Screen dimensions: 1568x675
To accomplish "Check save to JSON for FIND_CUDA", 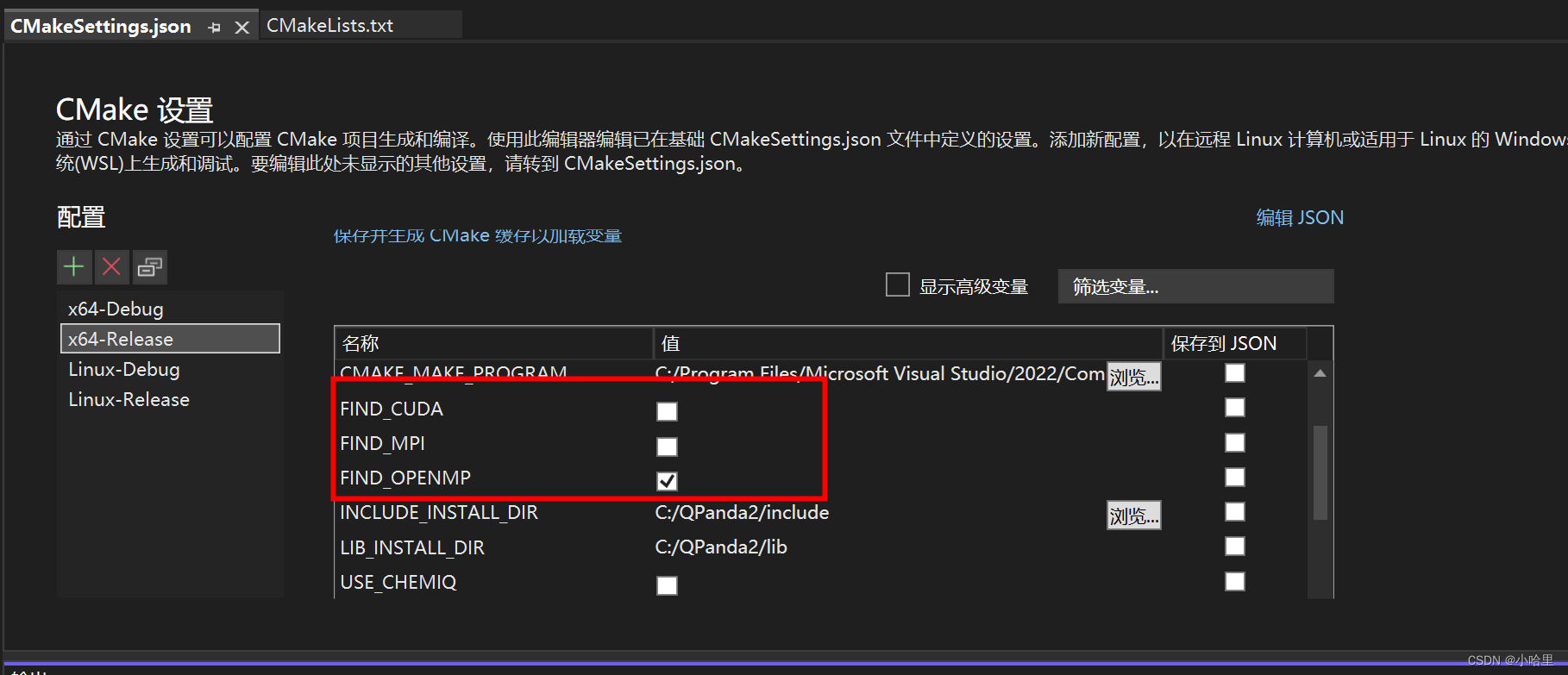I will pyautogui.click(x=1235, y=407).
